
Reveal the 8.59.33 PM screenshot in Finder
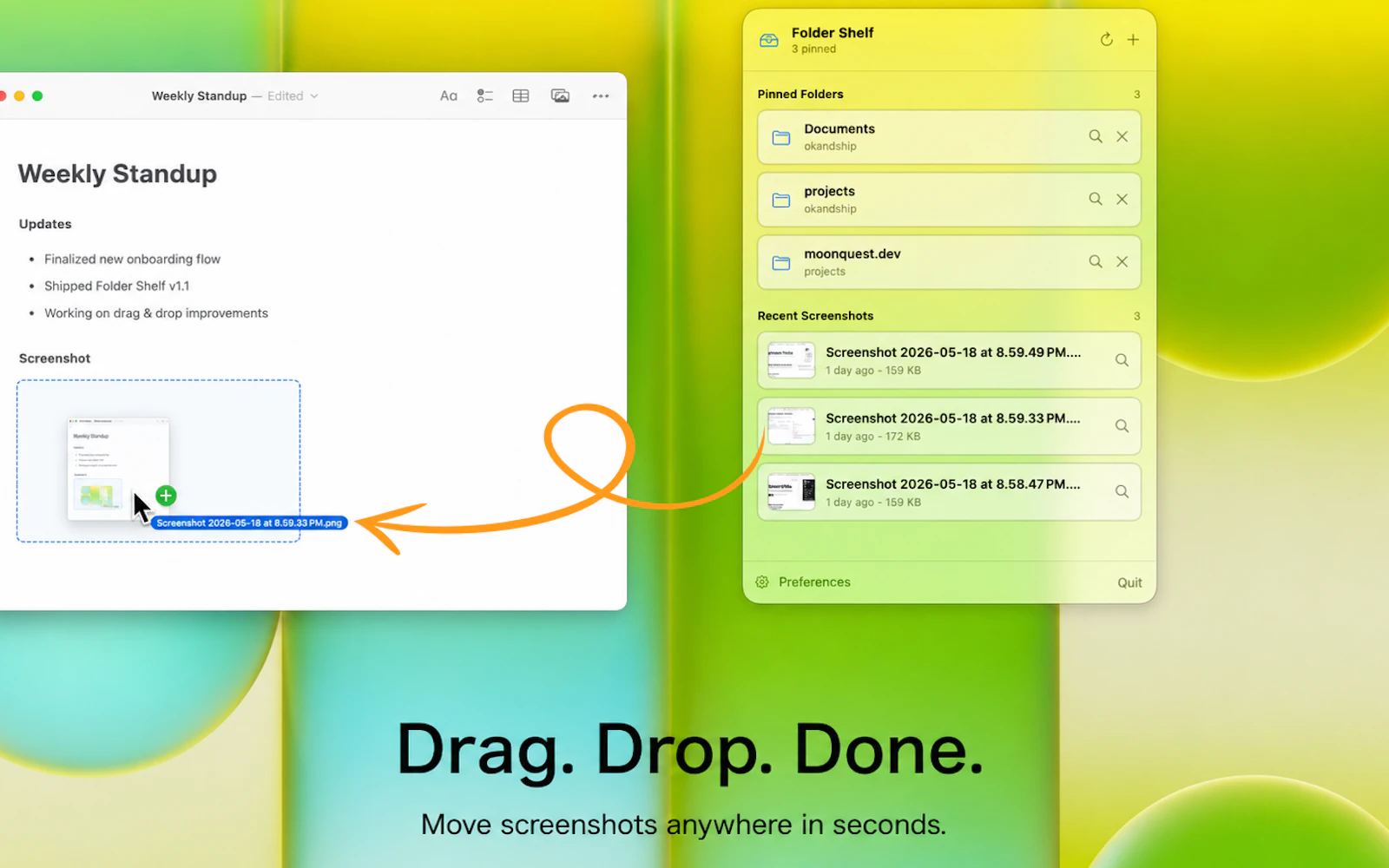1122,426
